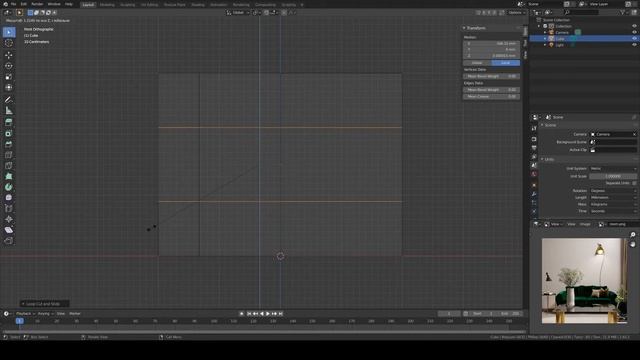Screen dimensions: 640x360
Task: Toggle visibility of Camera in outliner
Action: [x=634, y=32]
